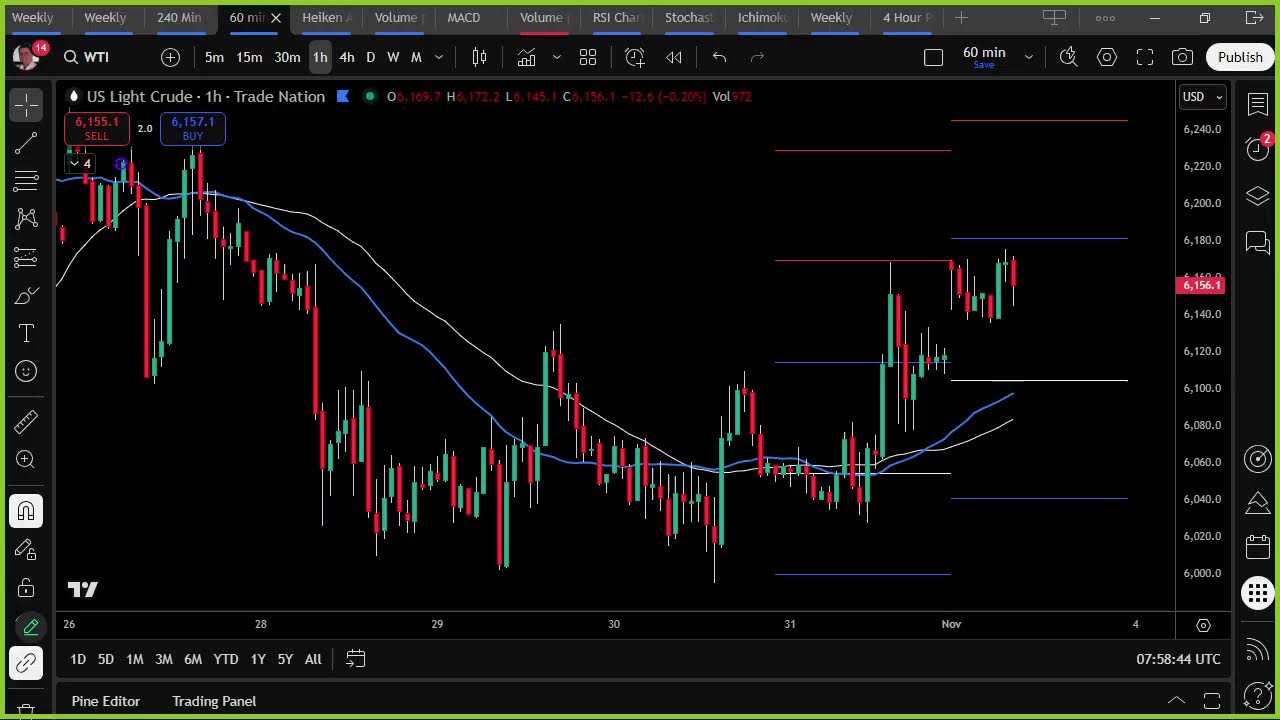Screen dimensions: 1280x720
Task: Expand the layout management dropdown arrow
Action: [x=1028, y=57]
